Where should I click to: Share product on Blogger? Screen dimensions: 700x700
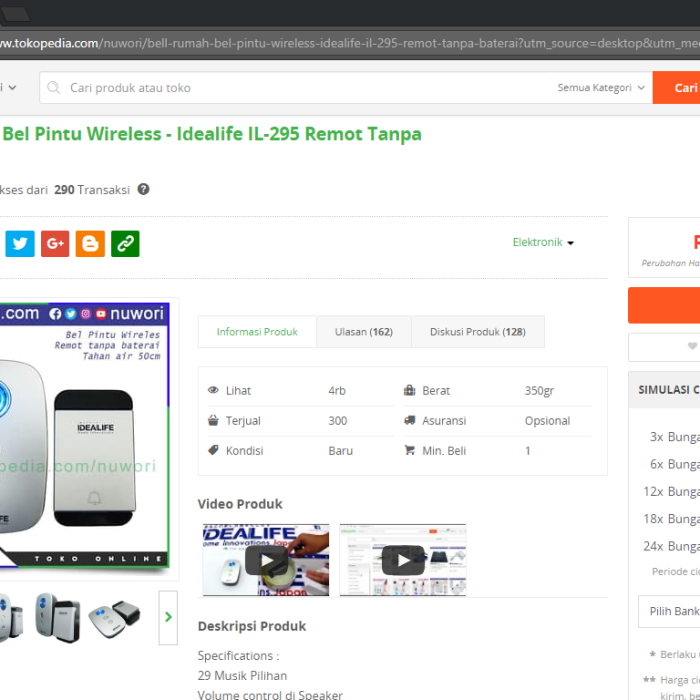click(x=90, y=244)
